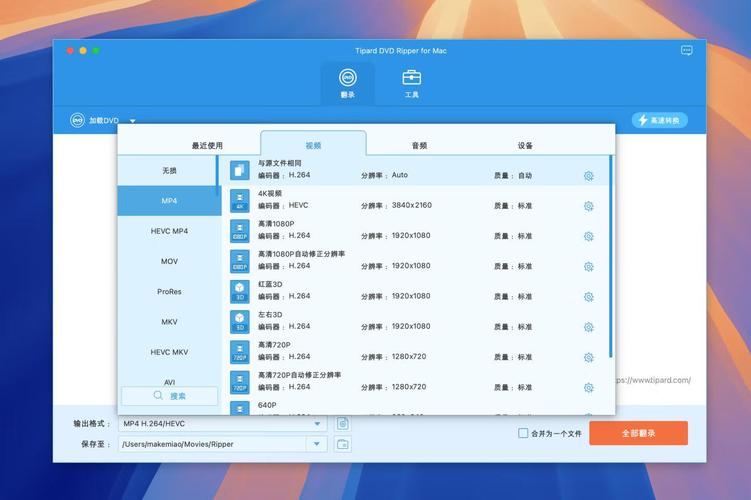Screen dimensions: 751x500
Task: Open the 保存至 path dropdown arrow
Action: 317,444
